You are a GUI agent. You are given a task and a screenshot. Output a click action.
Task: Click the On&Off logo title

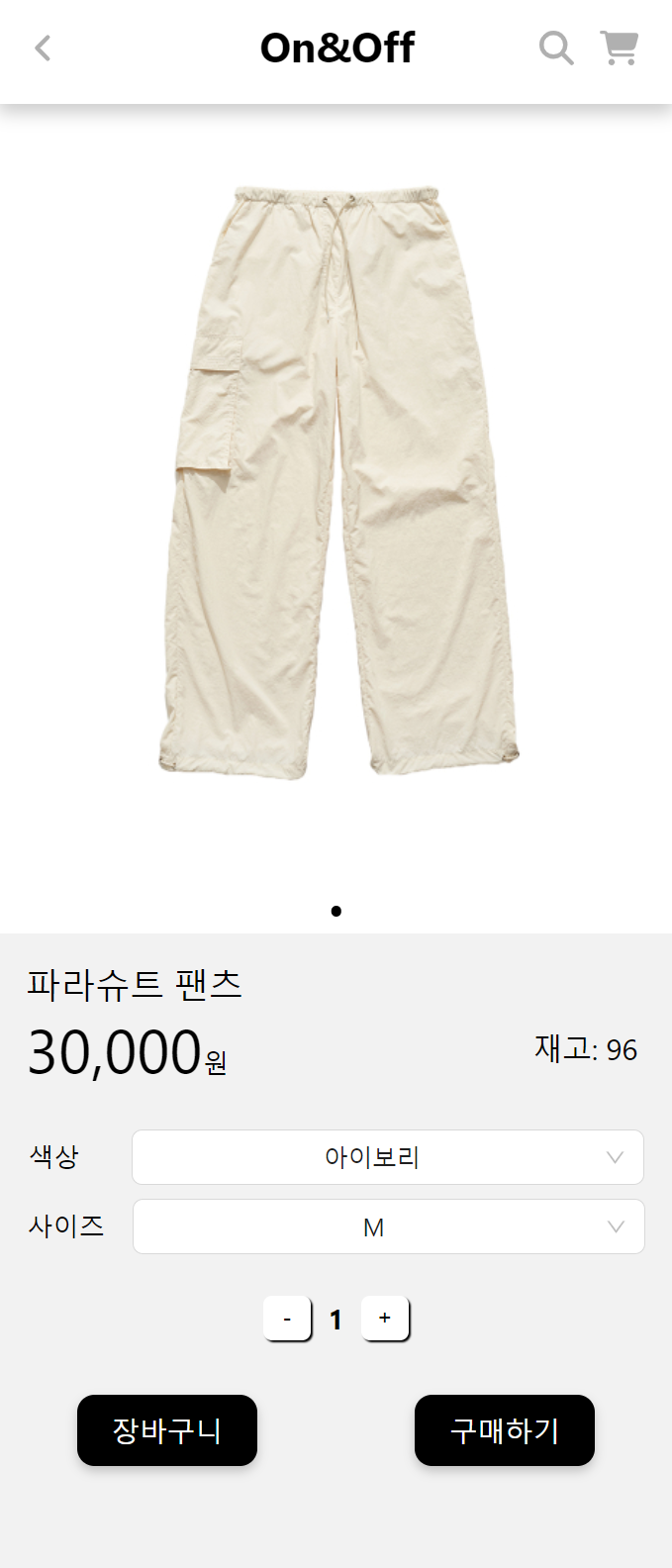point(336,48)
